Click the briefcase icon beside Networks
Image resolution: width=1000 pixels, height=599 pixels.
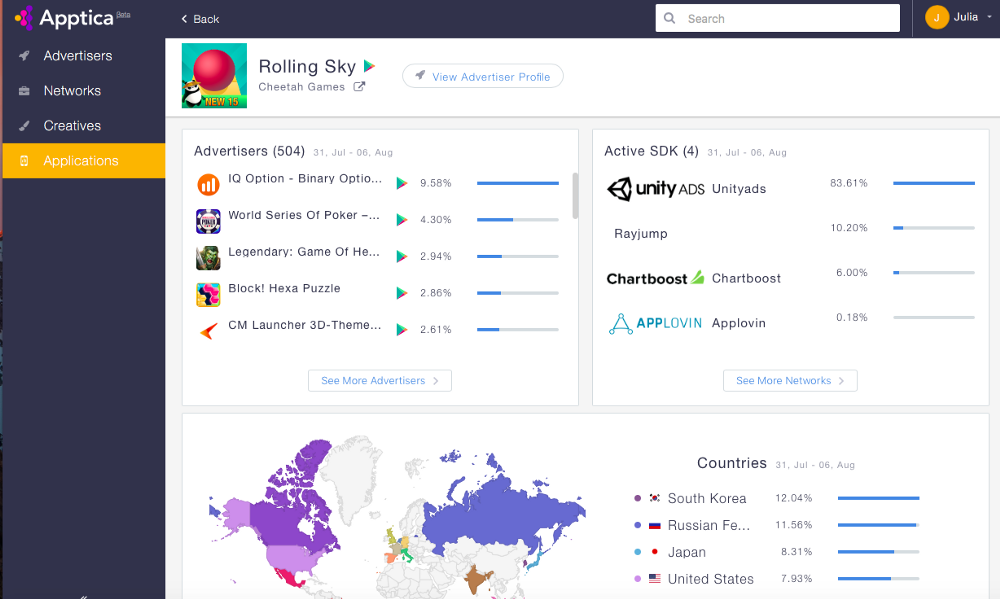pos(24,91)
